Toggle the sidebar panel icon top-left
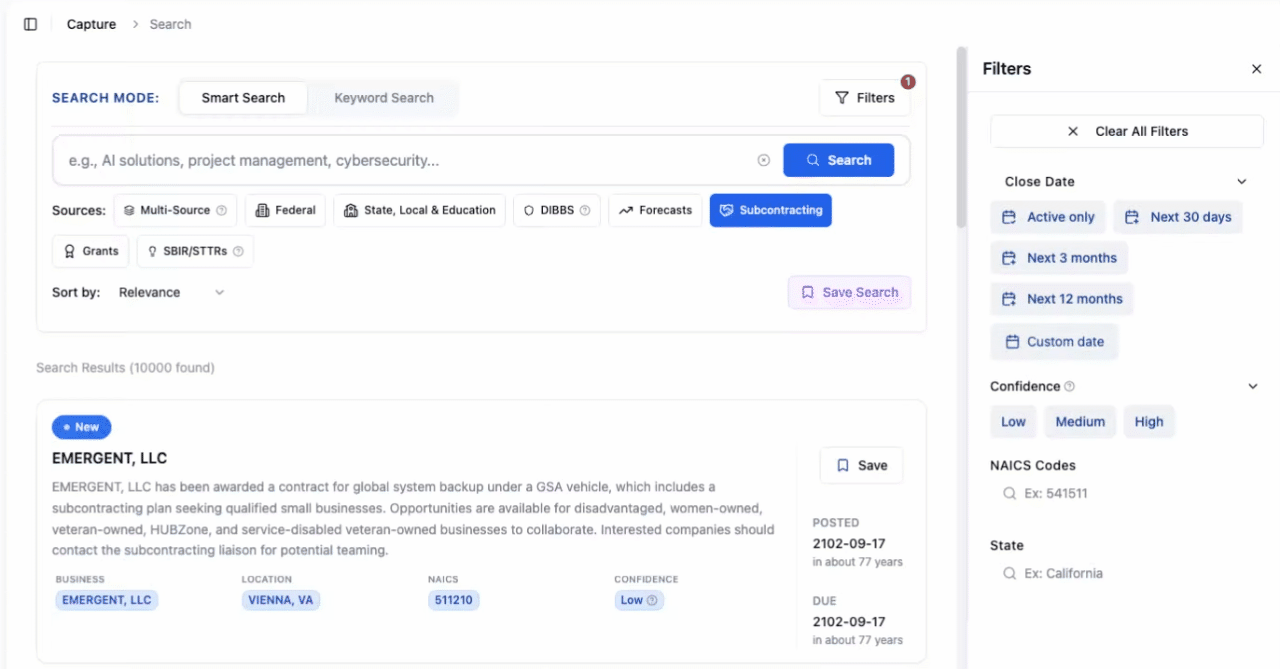Image resolution: width=1280 pixels, height=669 pixels. [29, 23]
